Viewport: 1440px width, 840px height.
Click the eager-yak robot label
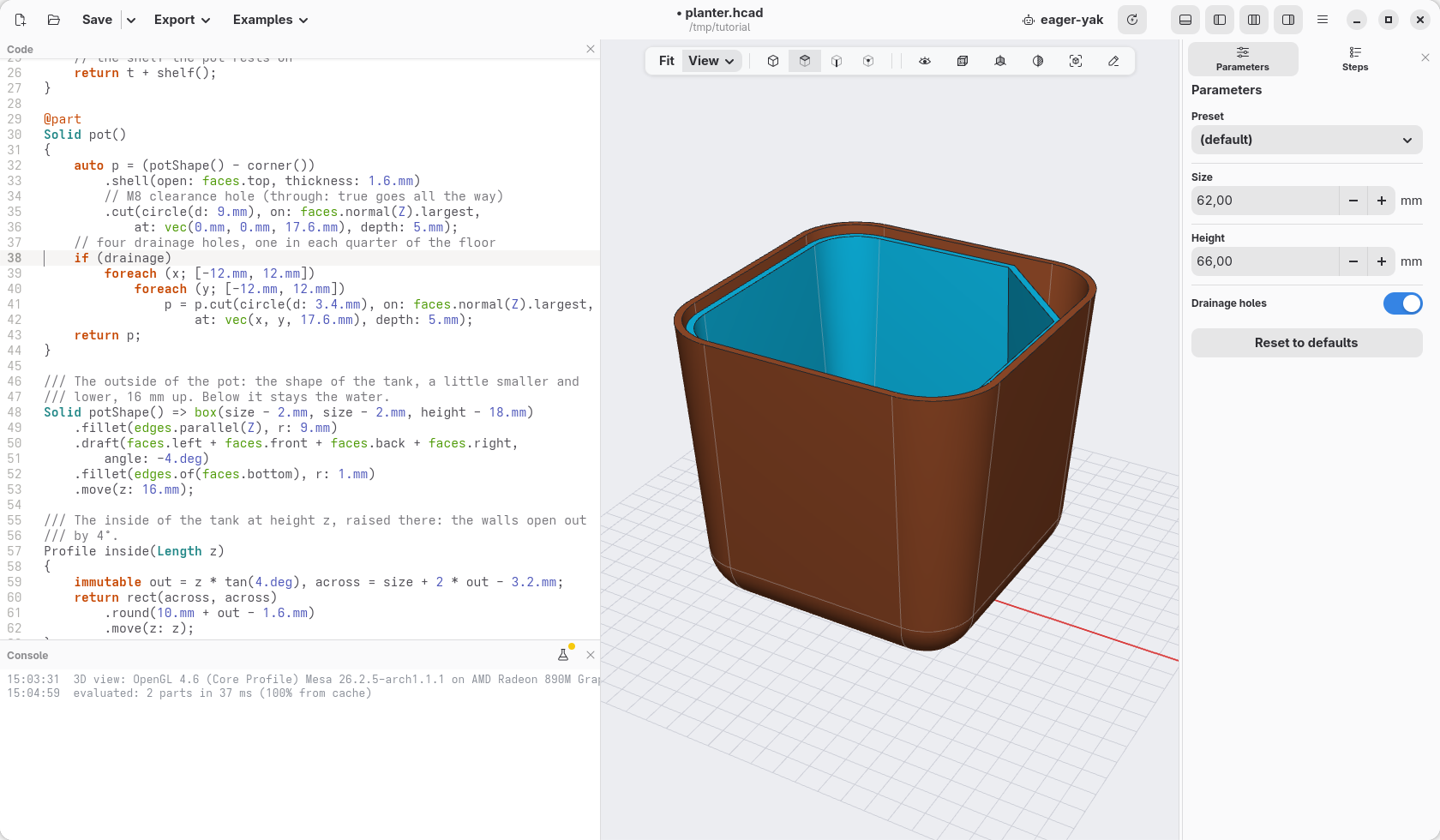[x=1063, y=20]
